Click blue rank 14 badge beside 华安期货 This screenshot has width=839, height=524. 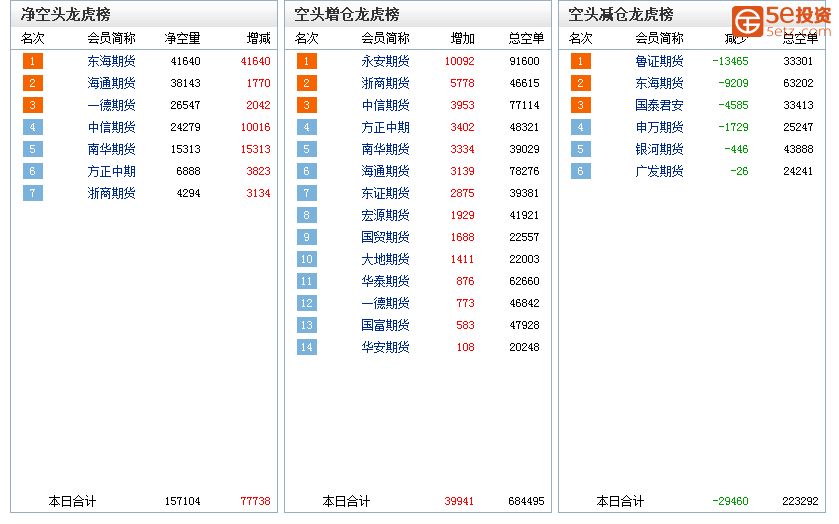[307, 347]
